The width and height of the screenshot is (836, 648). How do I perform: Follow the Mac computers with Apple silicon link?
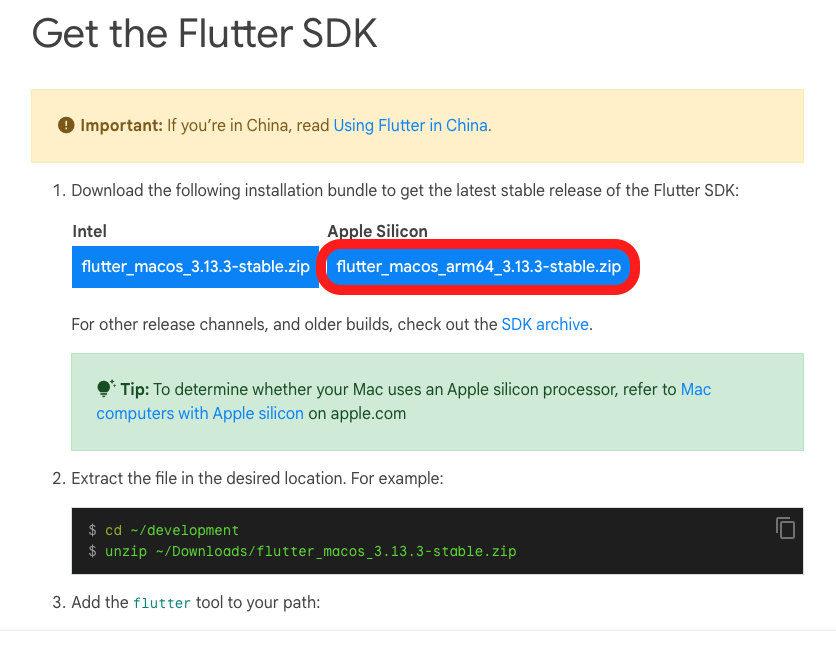coord(200,413)
